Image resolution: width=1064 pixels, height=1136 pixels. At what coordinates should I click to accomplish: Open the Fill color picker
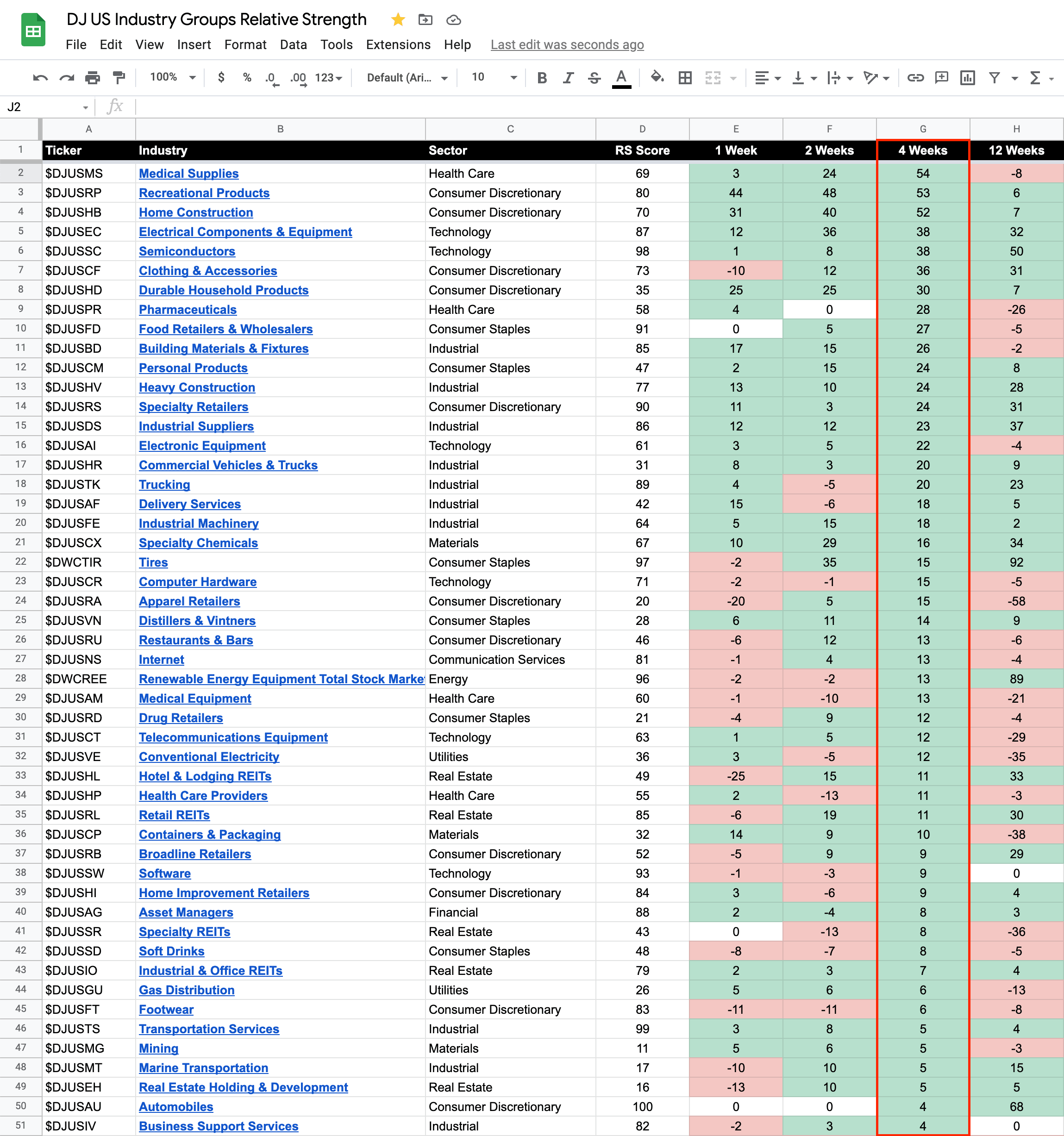pos(657,77)
